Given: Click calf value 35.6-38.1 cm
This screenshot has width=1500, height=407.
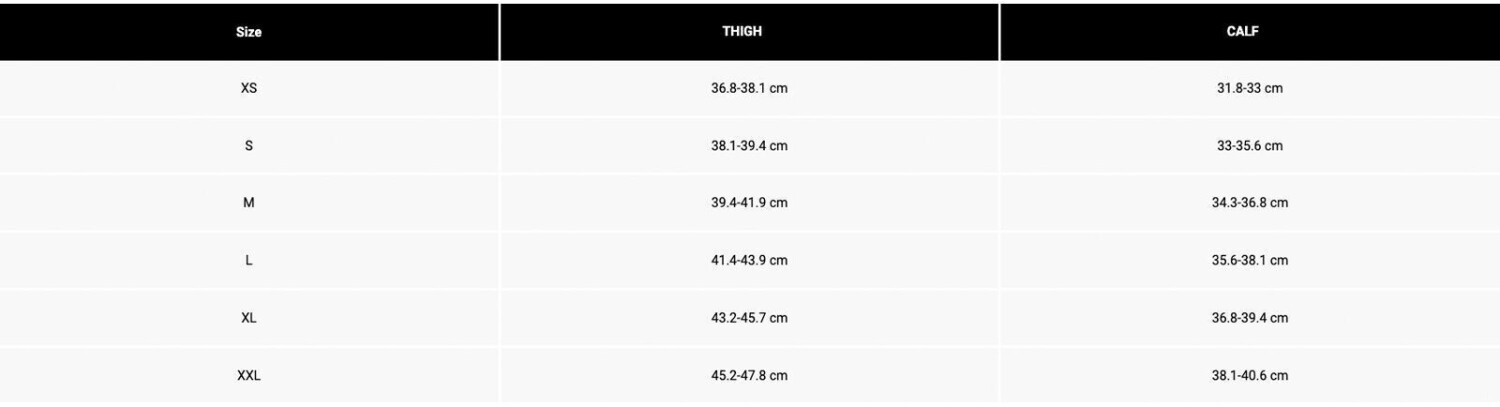Looking at the screenshot, I should pos(1249,261).
